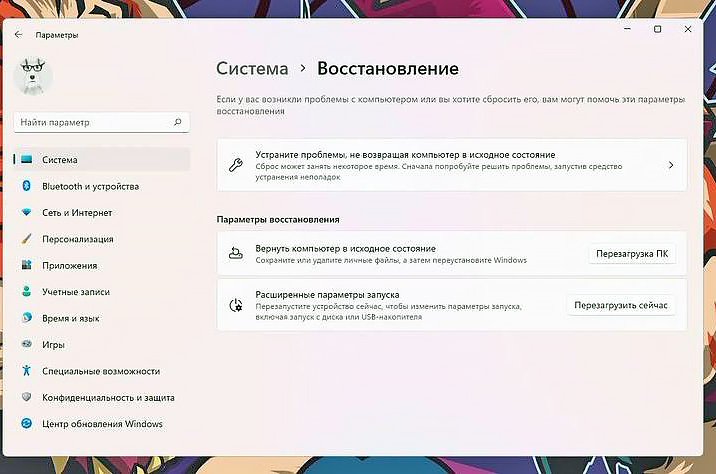Select the Система monitor icon
The width and height of the screenshot is (716, 474).
tap(26, 159)
